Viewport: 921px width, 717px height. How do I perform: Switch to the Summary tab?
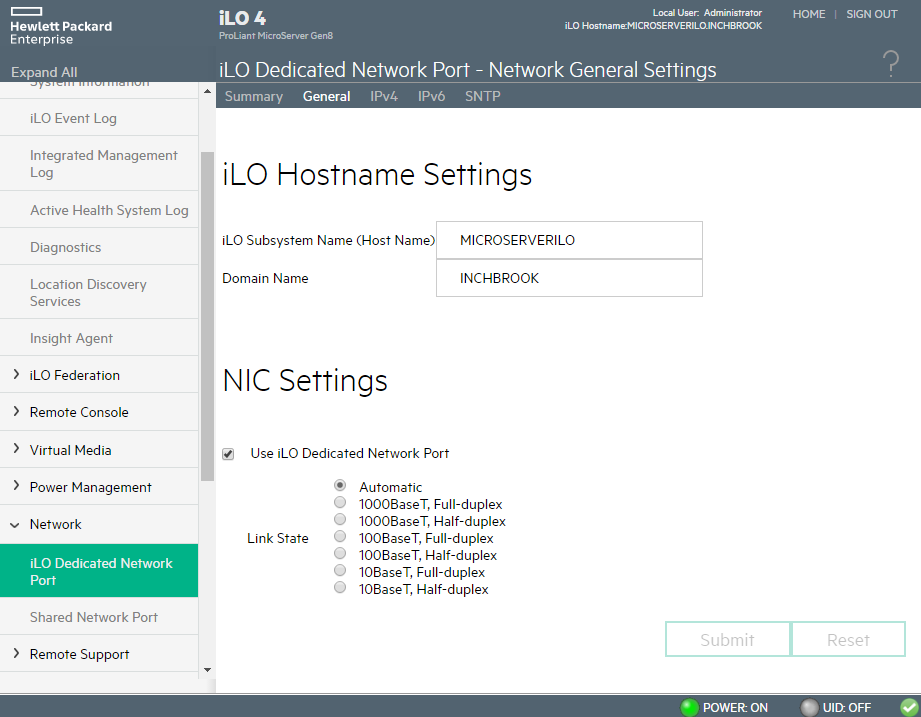tap(254, 96)
